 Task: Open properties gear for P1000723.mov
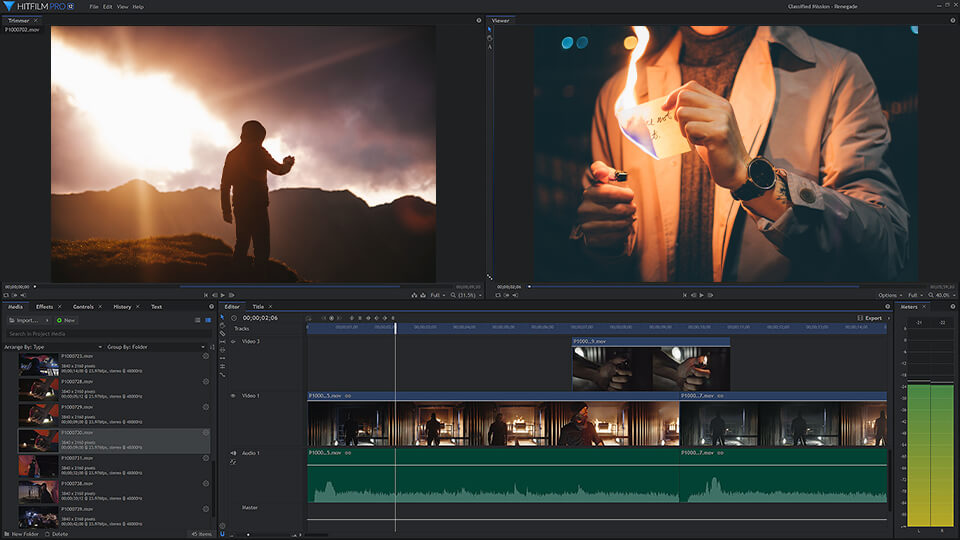click(206, 356)
